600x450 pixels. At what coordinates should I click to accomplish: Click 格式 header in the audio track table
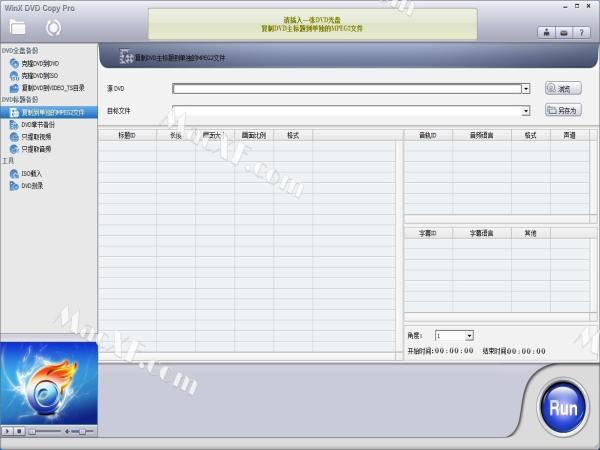[530, 135]
